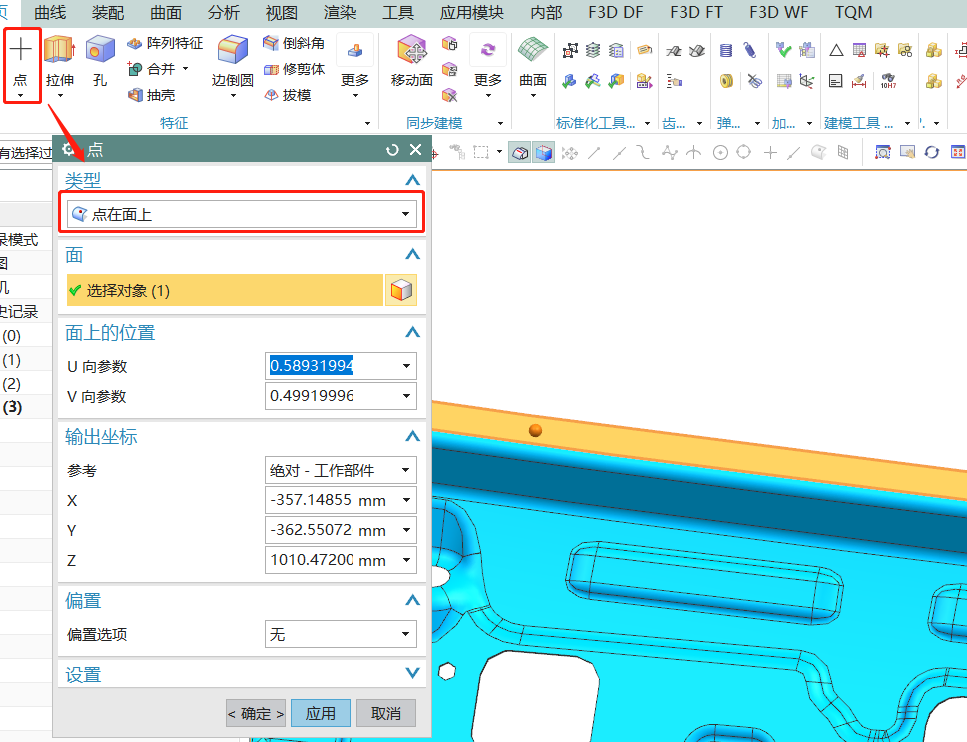967x742 pixels.
Task: Switch to the 应用模块 ribbon tab
Action: [x=471, y=12]
